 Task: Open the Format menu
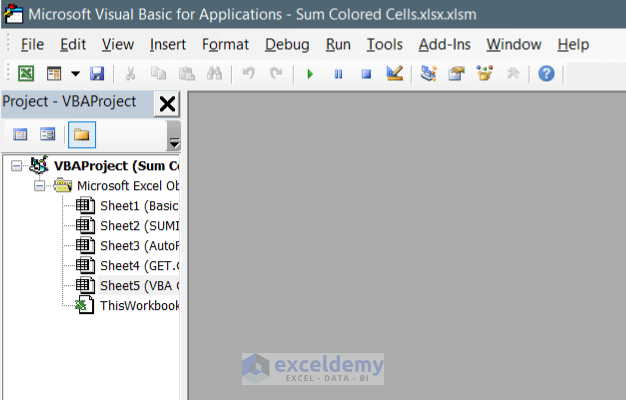[x=225, y=44]
